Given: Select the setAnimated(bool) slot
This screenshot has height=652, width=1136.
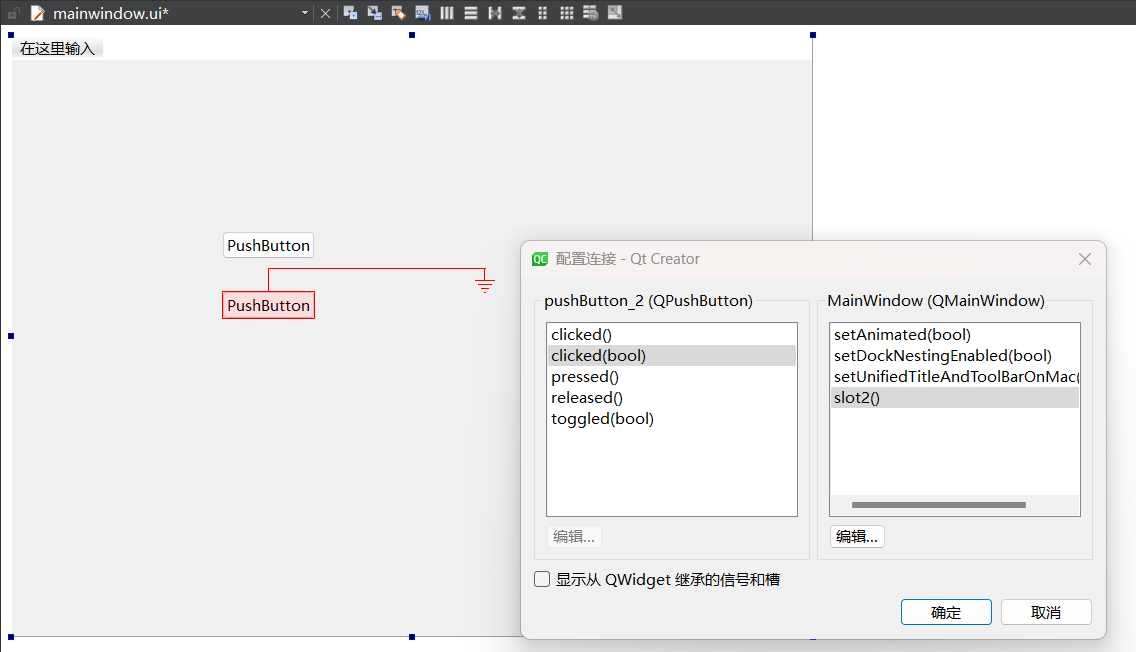Looking at the screenshot, I should (x=954, y=335).
